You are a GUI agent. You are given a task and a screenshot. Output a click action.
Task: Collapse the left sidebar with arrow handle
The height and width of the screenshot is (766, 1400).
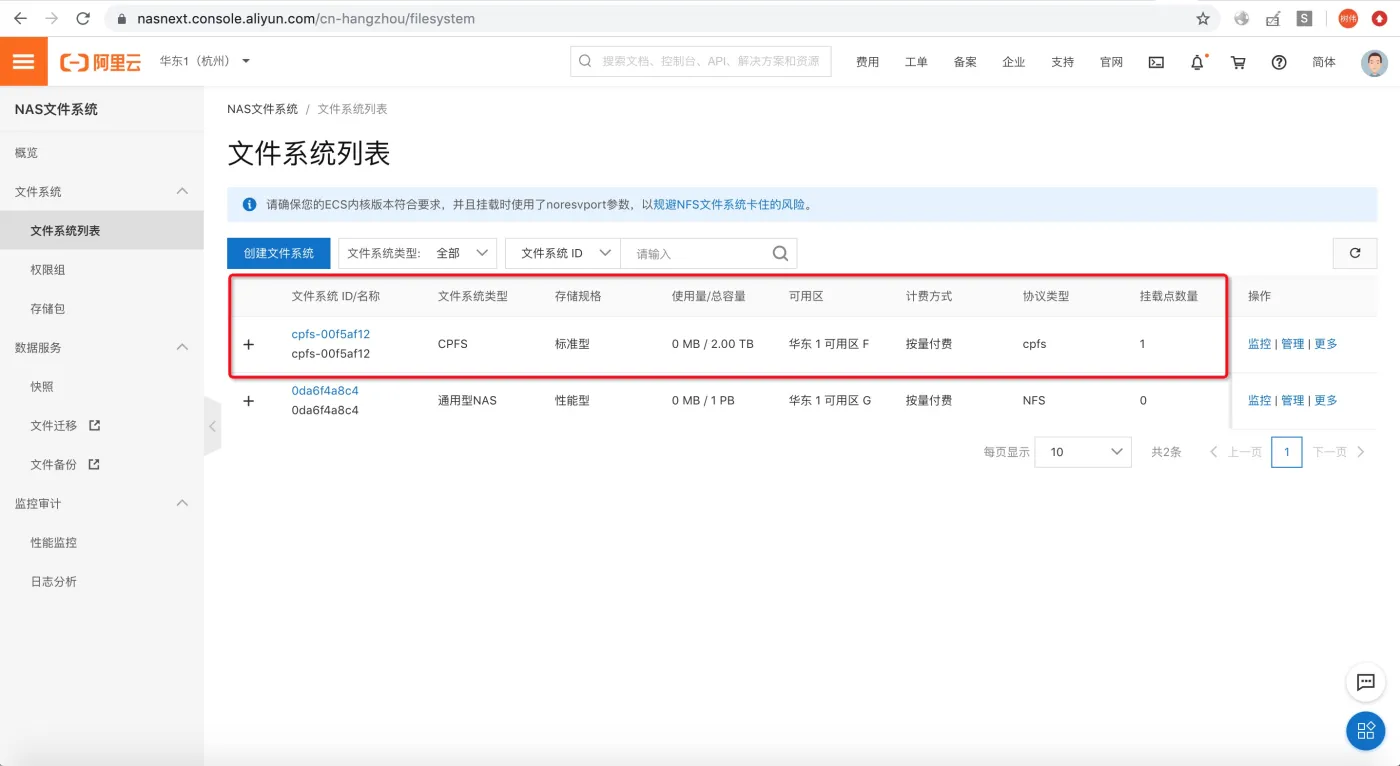(212, 426)
